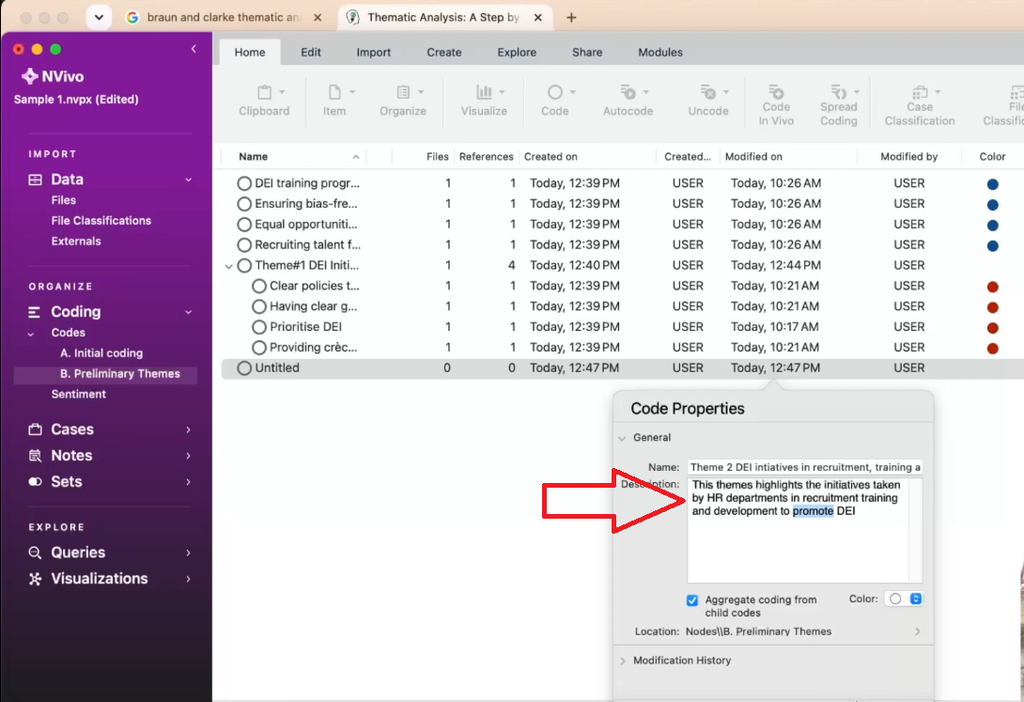This screenshot has height=702, width=1024.
Task: Switch to the Home ribbon tab
Action: pyautogui.click(x=250, y=52)
